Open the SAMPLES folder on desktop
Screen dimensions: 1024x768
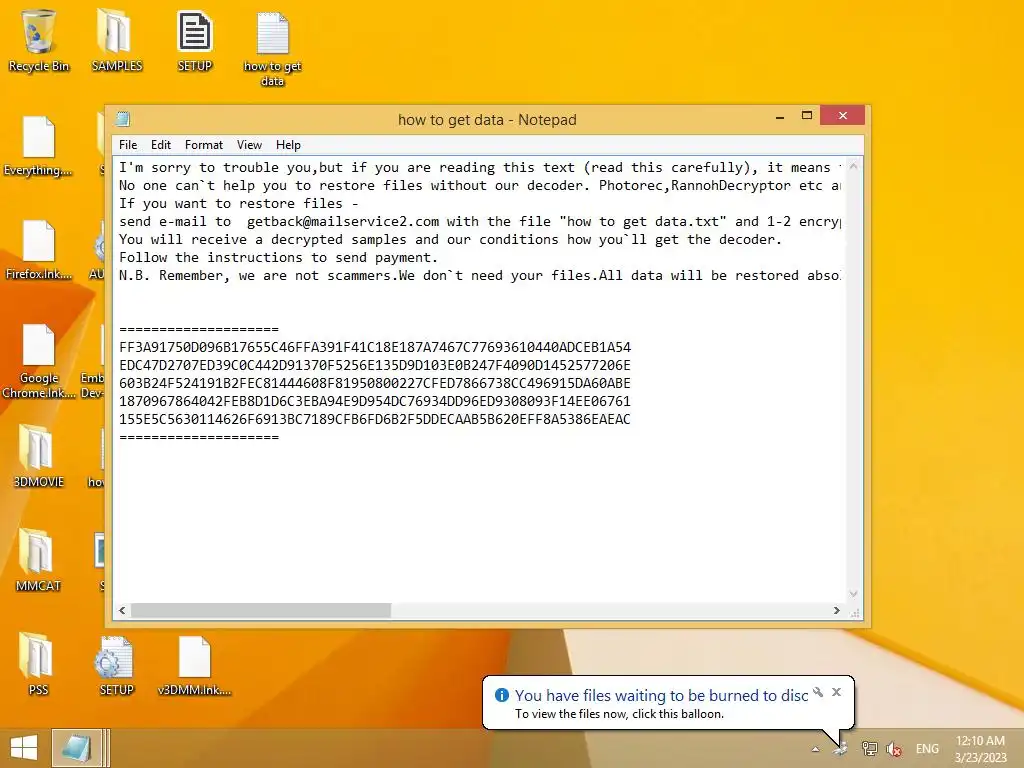click(116, 40)
